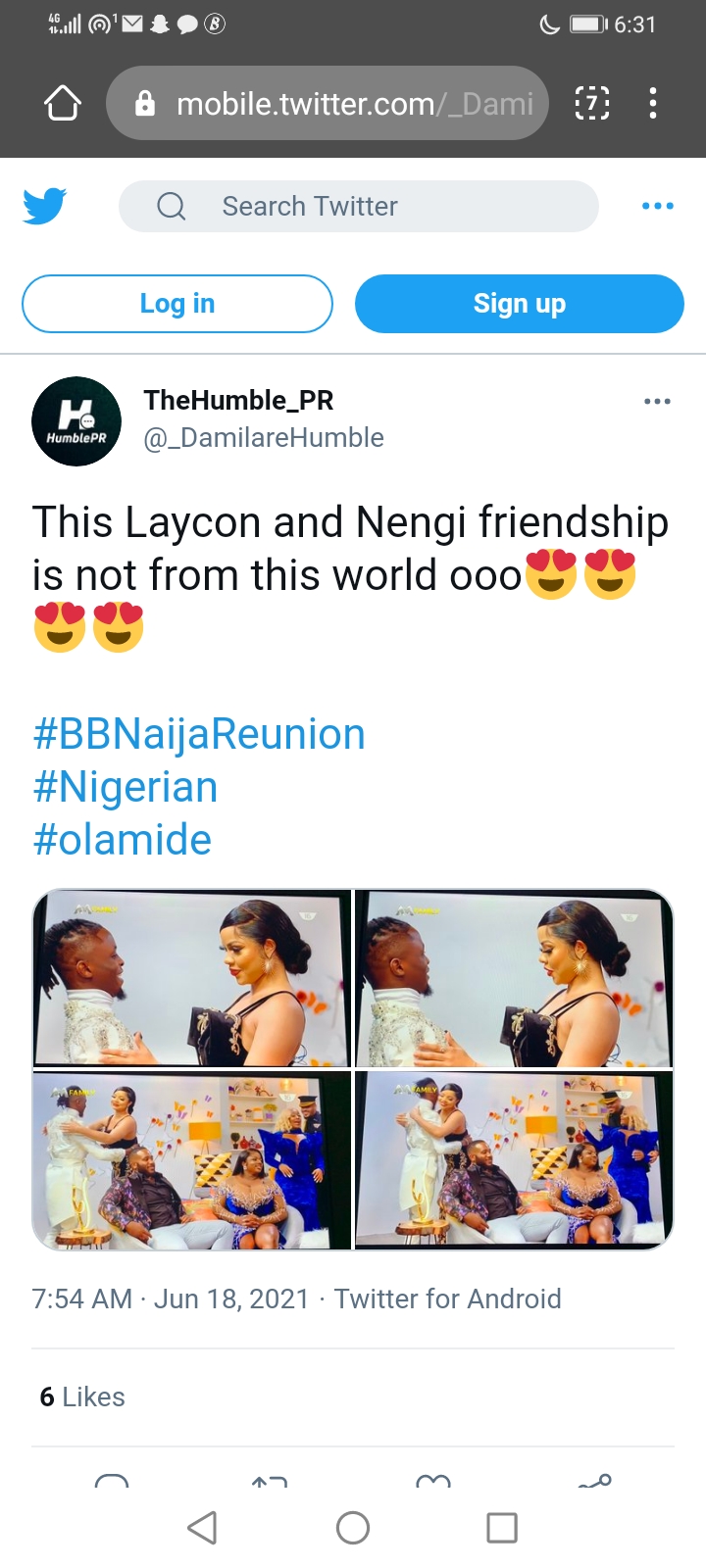The width and height of the screenshot is (706, 1568).
Task: View the bottom-right tweet photo
Action: pos(514,1160)
